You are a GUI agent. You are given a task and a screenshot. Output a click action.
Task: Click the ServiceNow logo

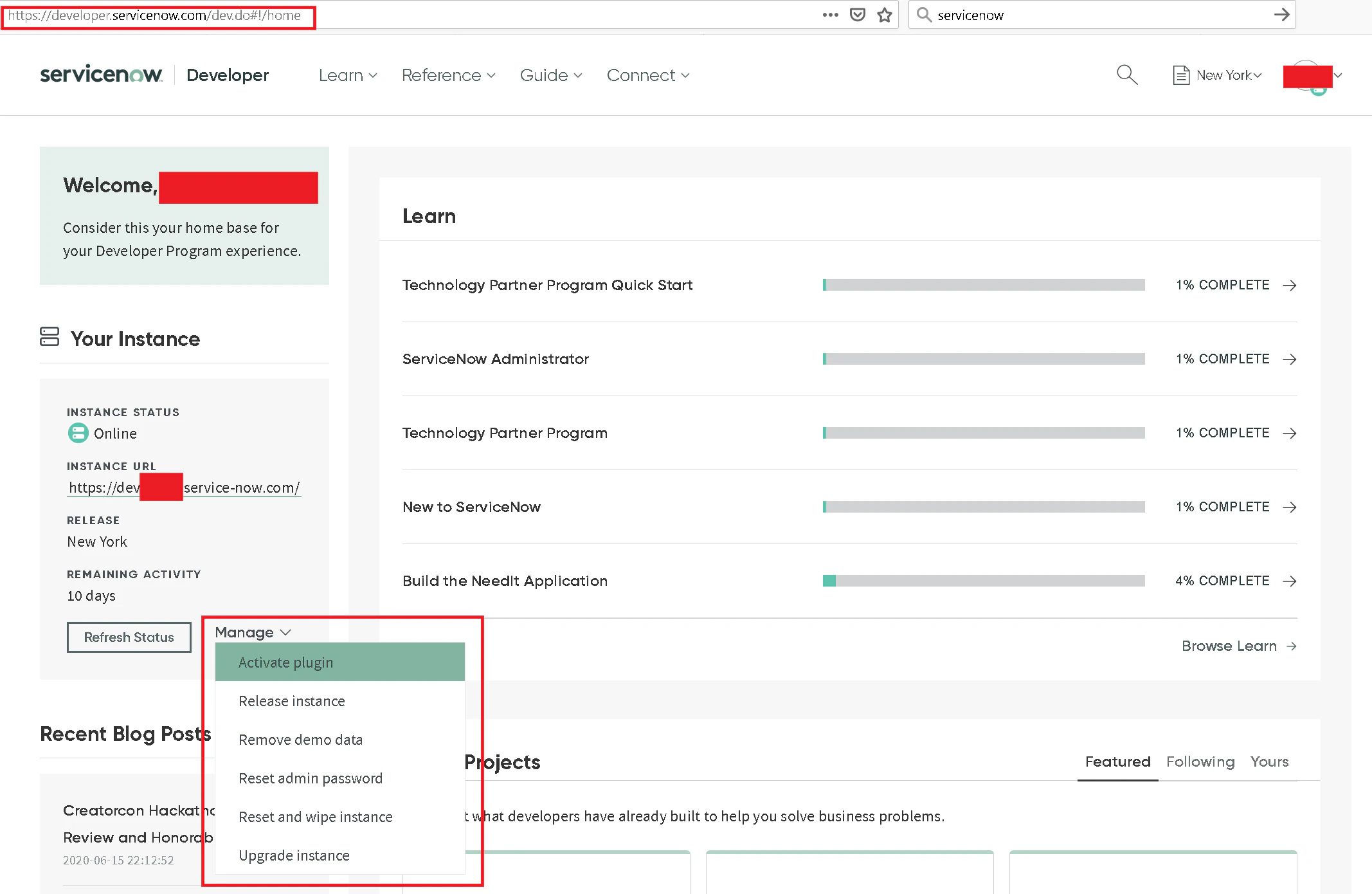pos(101,75)
